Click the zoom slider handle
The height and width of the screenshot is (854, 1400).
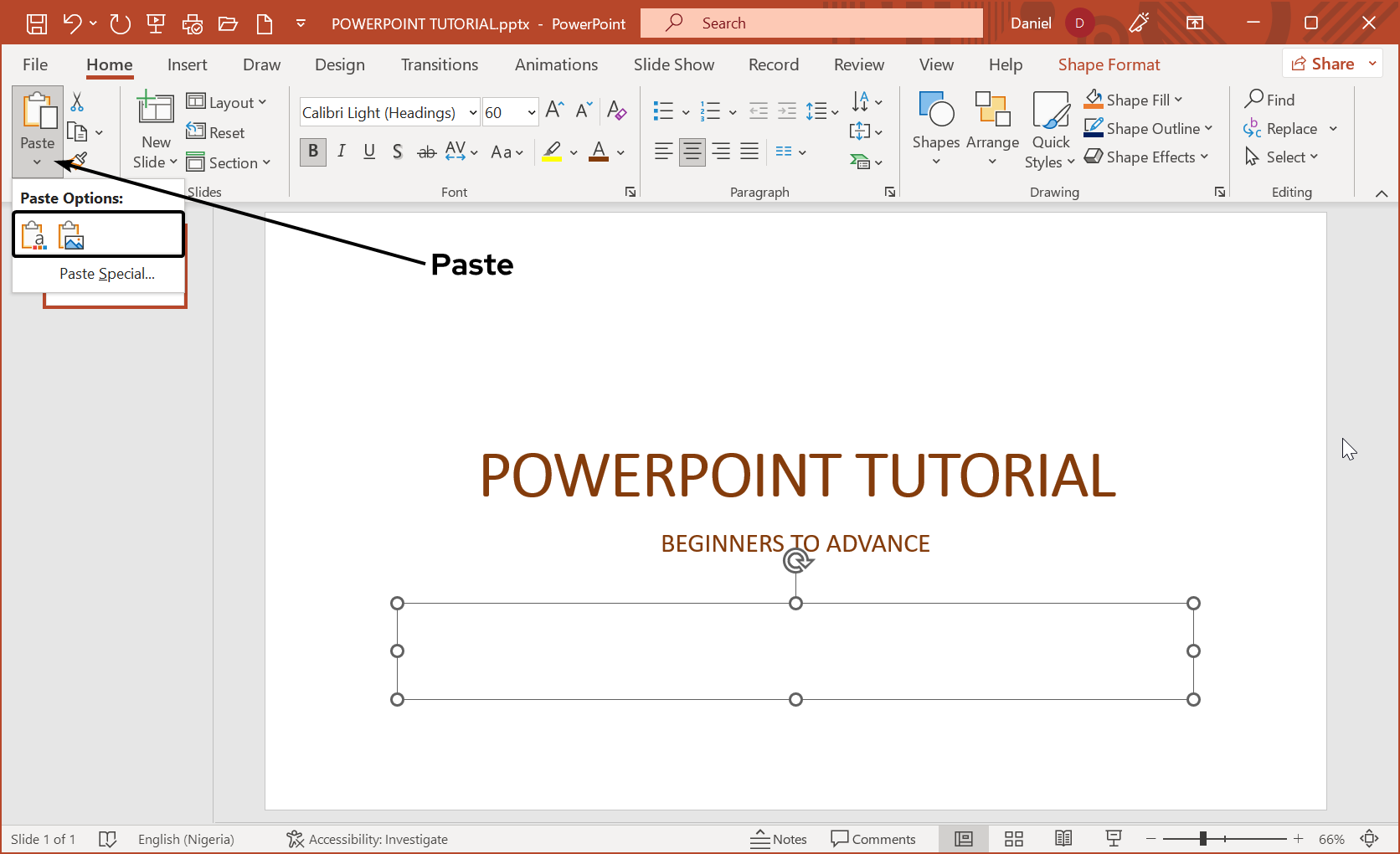click(x=1202, y=839)
